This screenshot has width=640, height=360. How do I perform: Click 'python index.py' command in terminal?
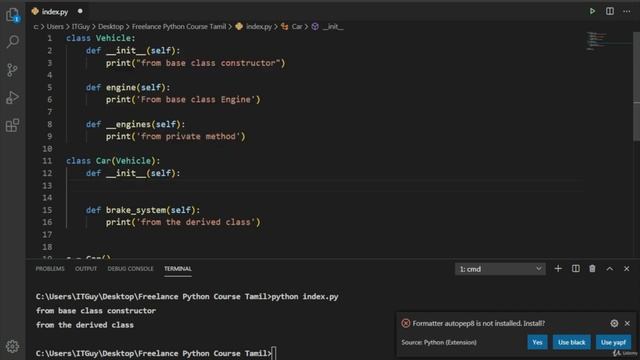click(305, 297)
